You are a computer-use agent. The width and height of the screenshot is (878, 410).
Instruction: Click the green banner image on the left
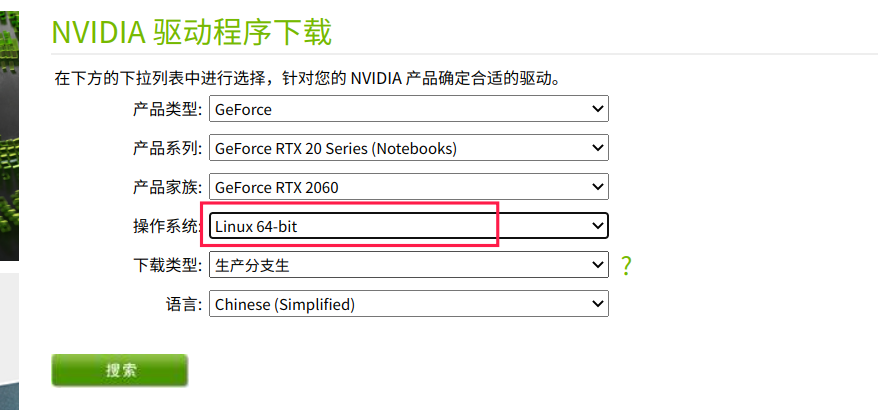[9, 130]
